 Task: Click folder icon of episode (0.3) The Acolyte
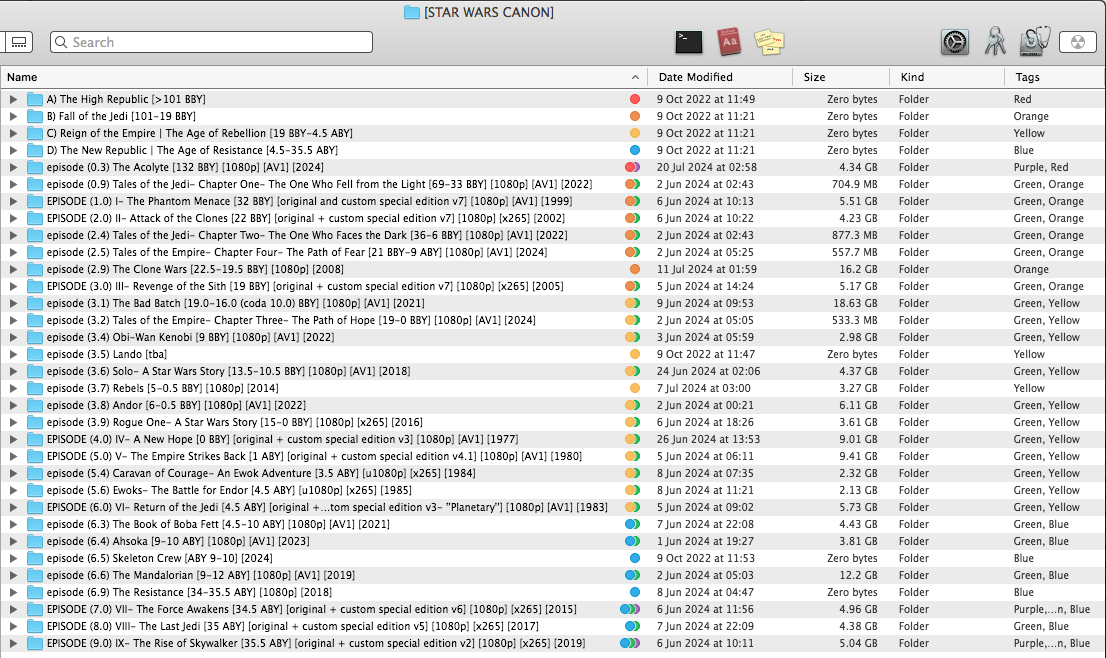coord(35,167)
